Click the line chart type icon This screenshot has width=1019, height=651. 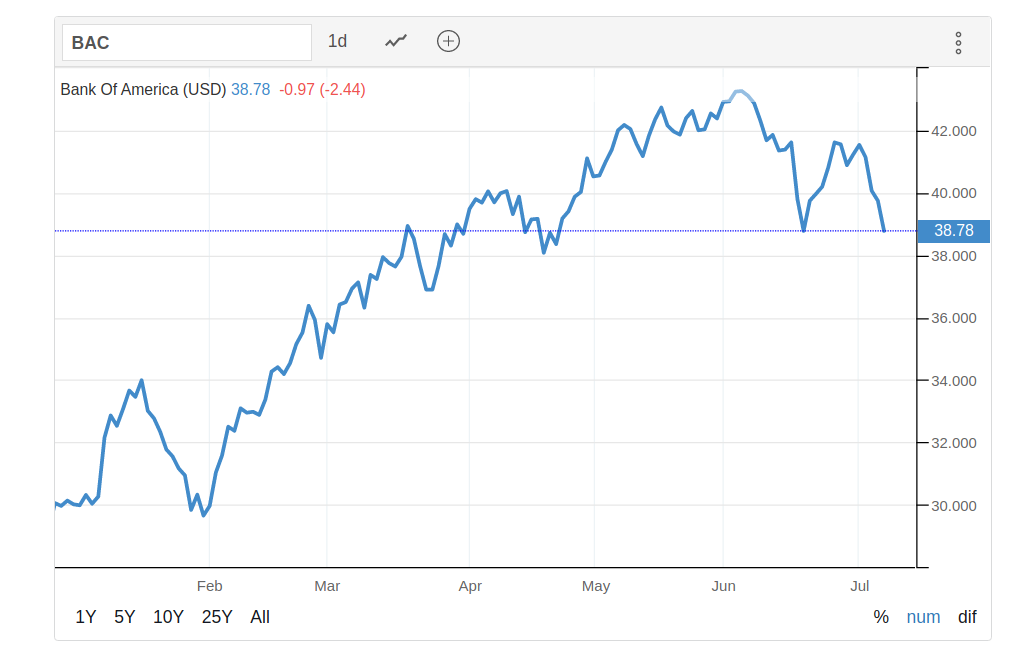pos(396,41)
